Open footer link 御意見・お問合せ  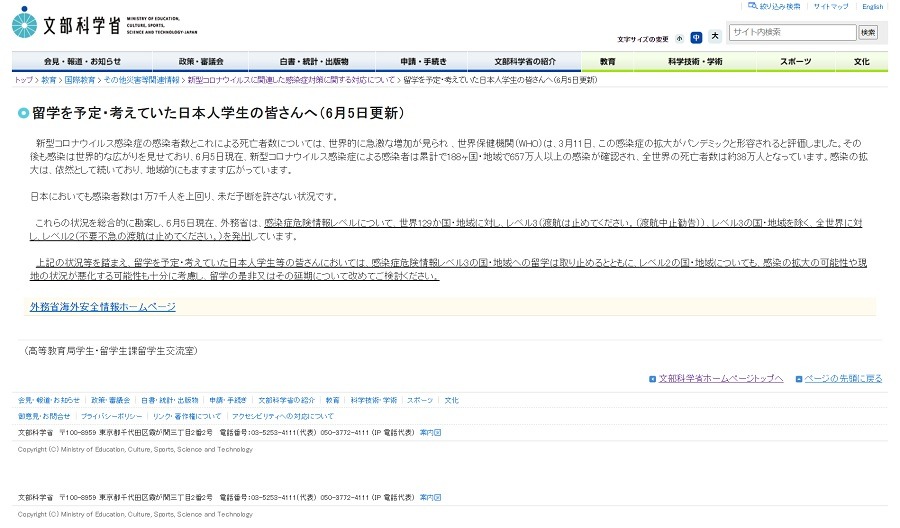click(44, 417)
